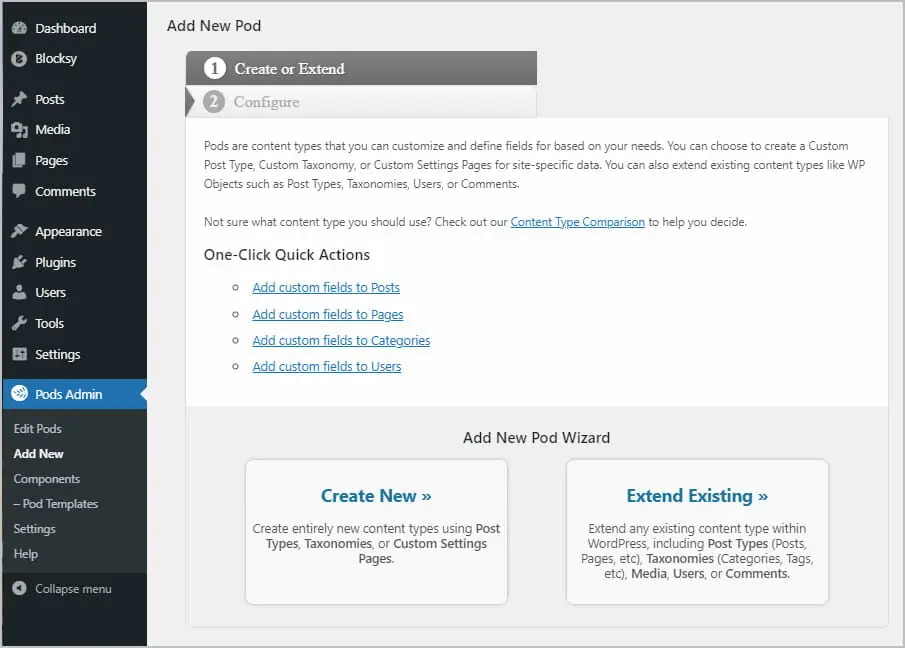Open Pods Settings submenu item
905x648 pixels.
[35, 529]
